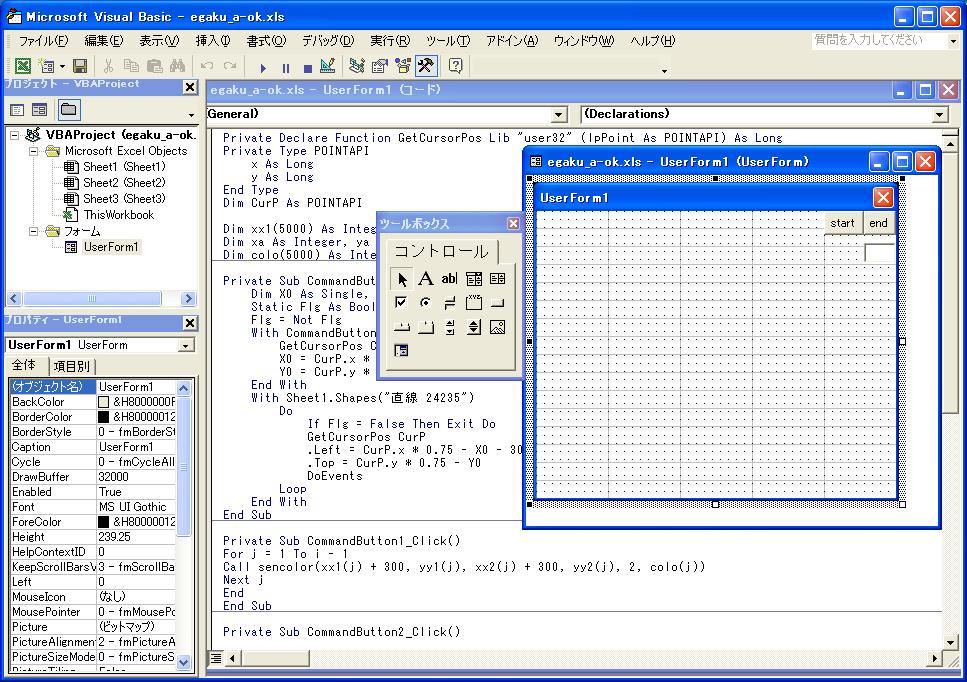Select ThisWorkbook in the project tree
967x682 pixels.
coord(119,215)
